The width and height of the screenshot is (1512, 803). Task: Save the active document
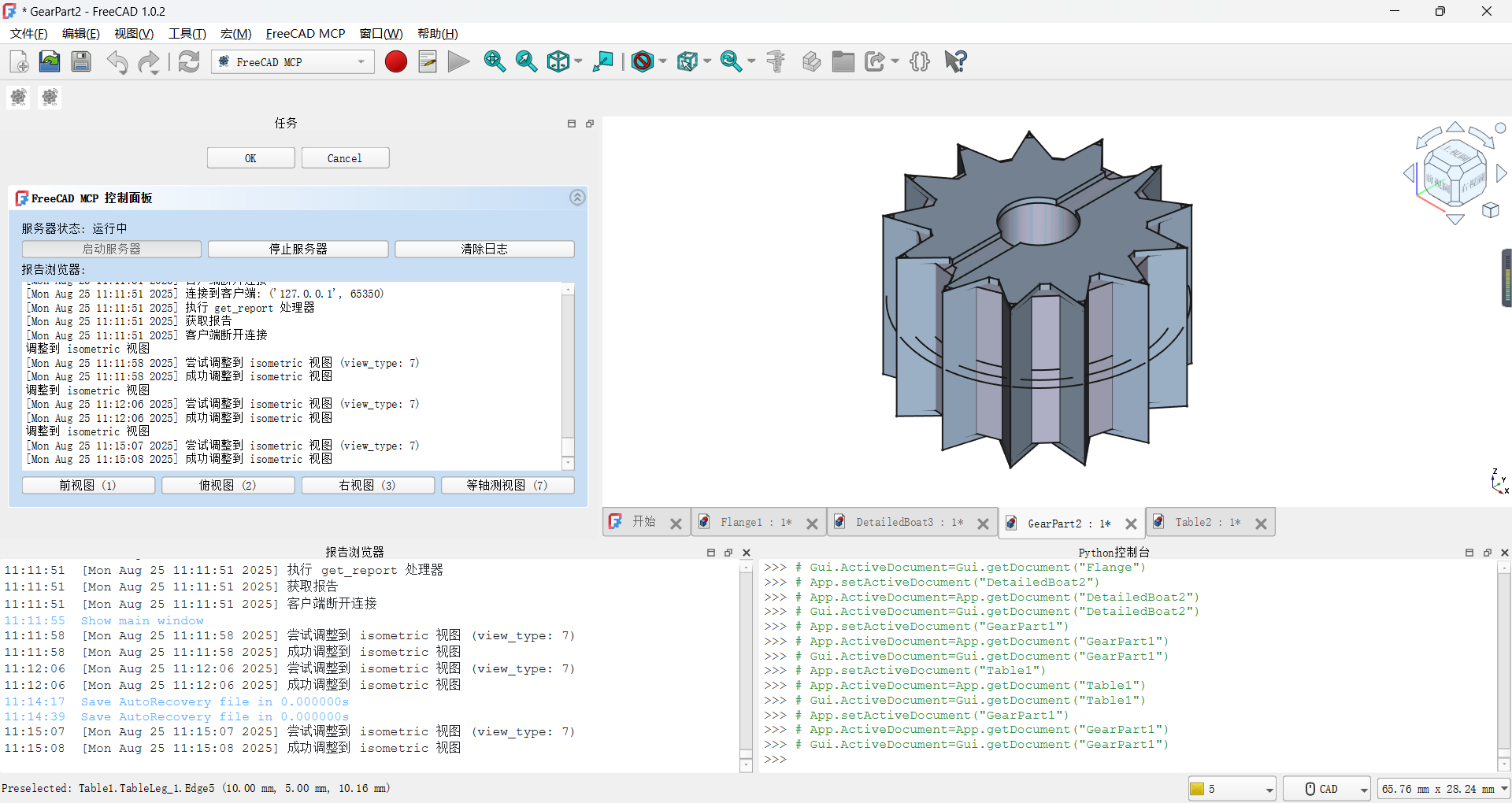tap(81, 61)
